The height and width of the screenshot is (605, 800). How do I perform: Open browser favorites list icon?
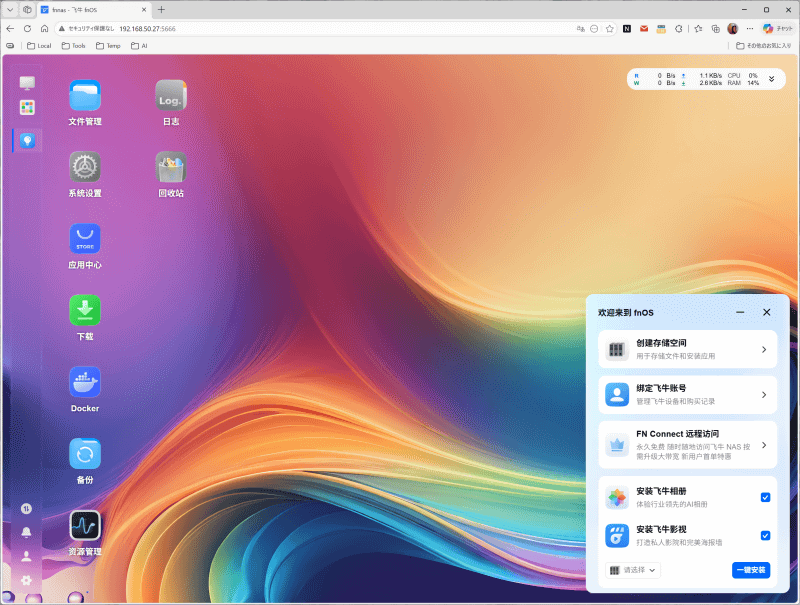point(698,29)
